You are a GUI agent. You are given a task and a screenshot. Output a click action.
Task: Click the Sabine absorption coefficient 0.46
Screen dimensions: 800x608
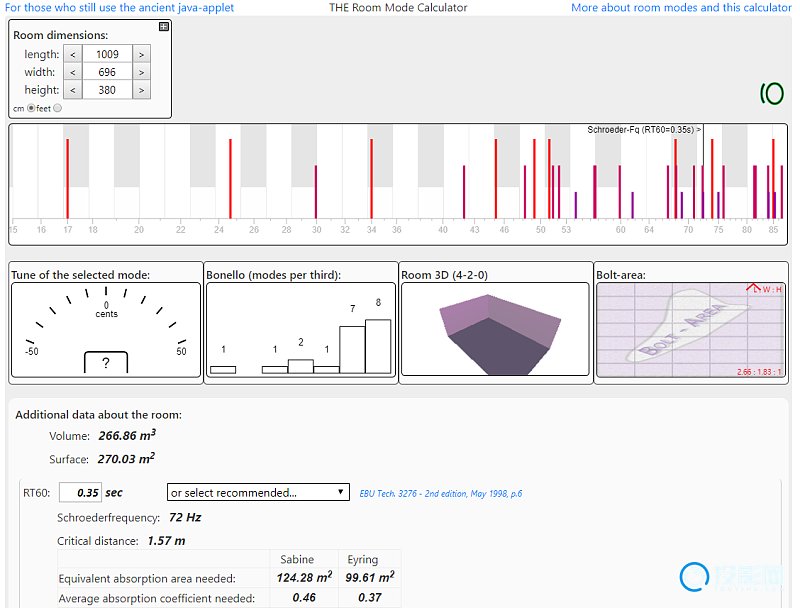(x=304, y=597)
